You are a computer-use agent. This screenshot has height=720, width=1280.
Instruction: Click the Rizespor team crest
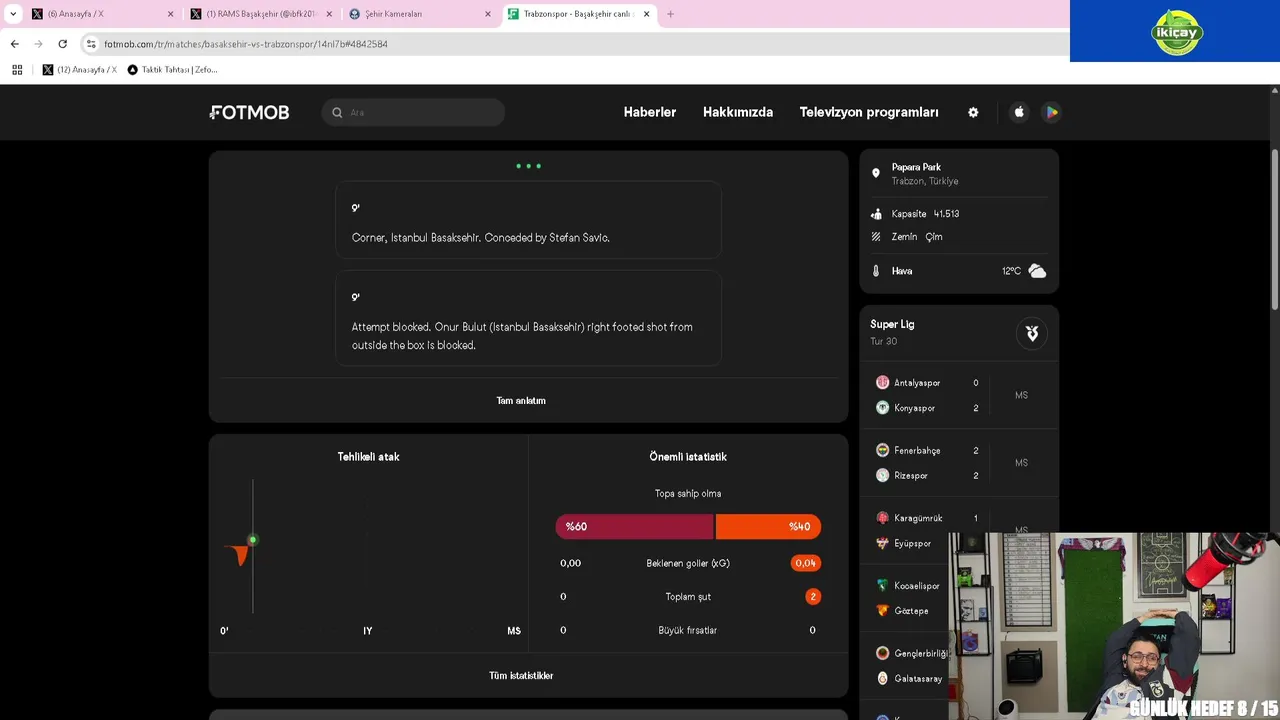pos(882,476)
